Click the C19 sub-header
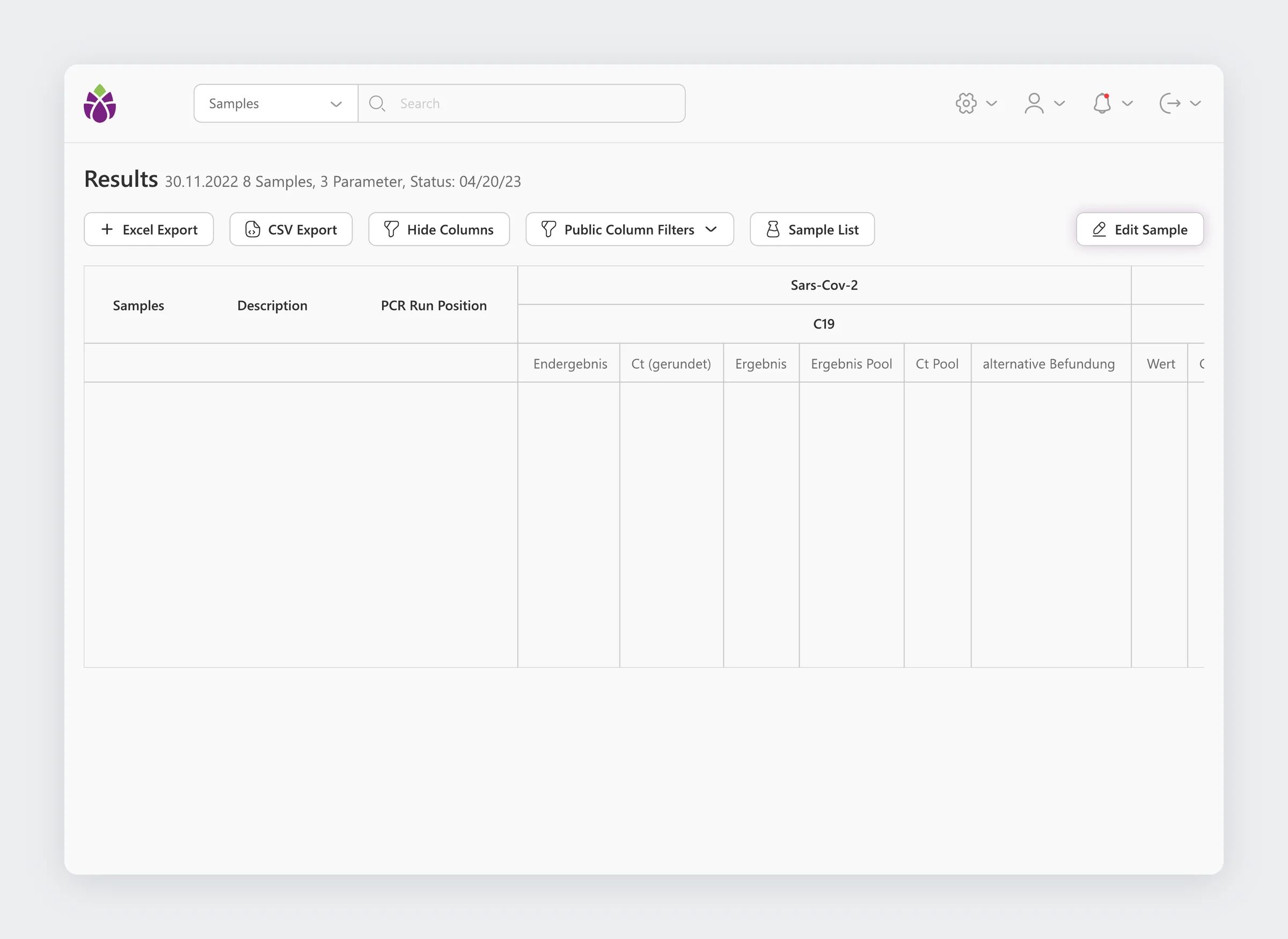Screen dimensions: 1288x939 point(824,324)
